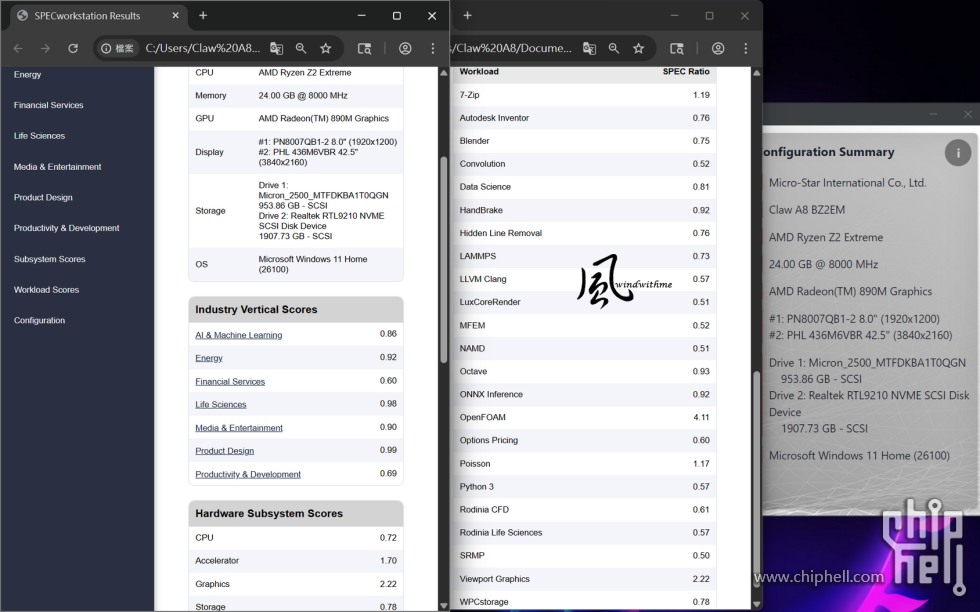
Task: Open three-dot menu in left browser window
Action: [433, 48]
